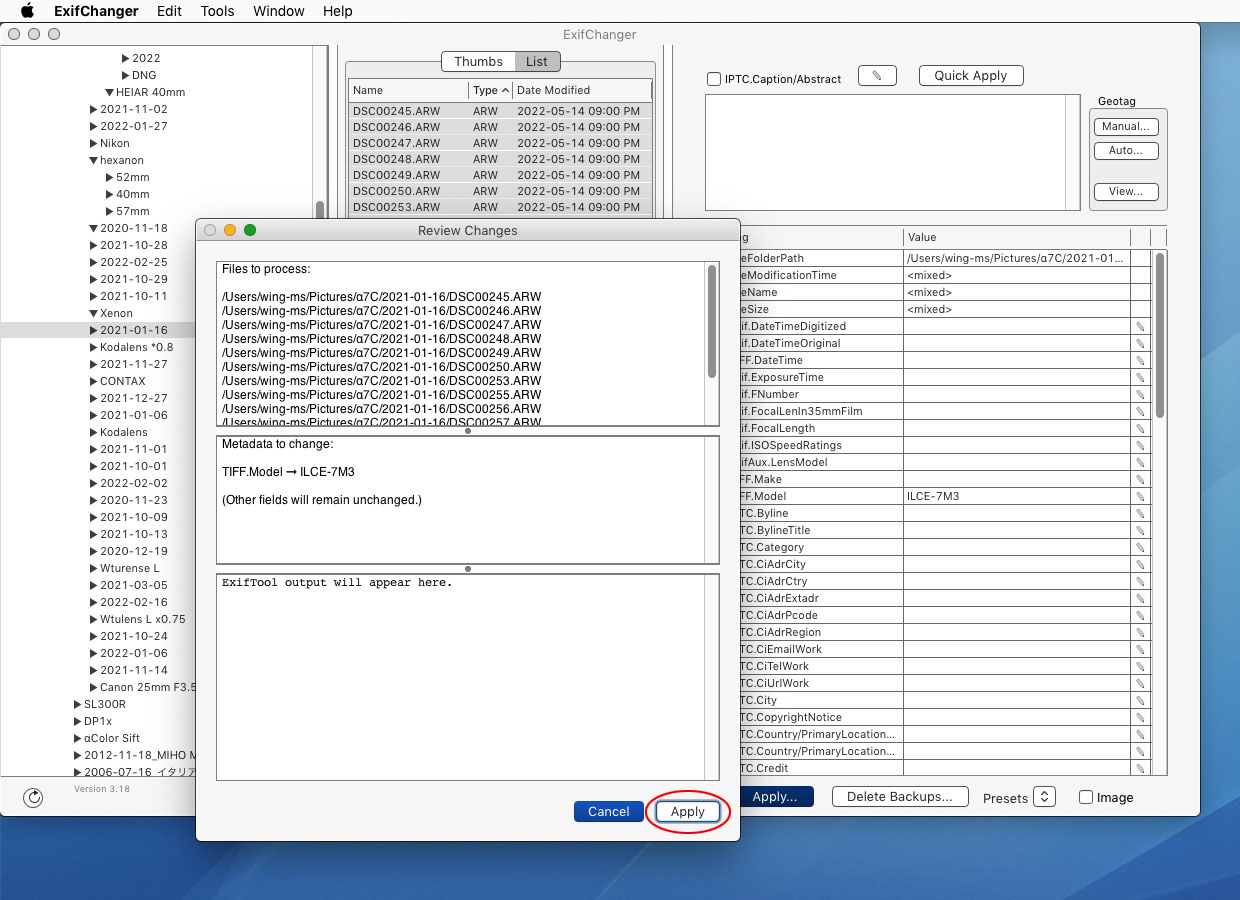The image size is (1240, 900).
Task: Switch to List view
Action: (537, 61)
